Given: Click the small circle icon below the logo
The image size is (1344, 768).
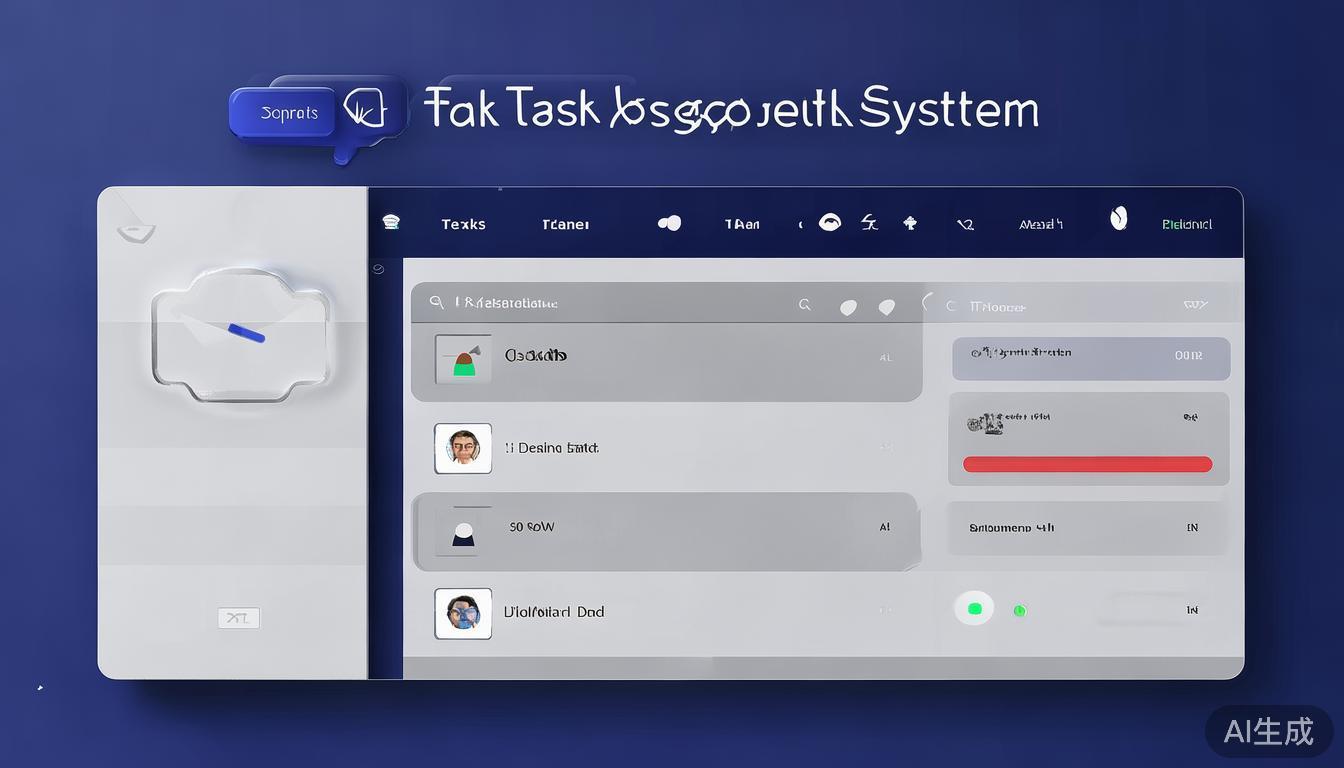Looking at the screenshot, I should click(378, 269).
